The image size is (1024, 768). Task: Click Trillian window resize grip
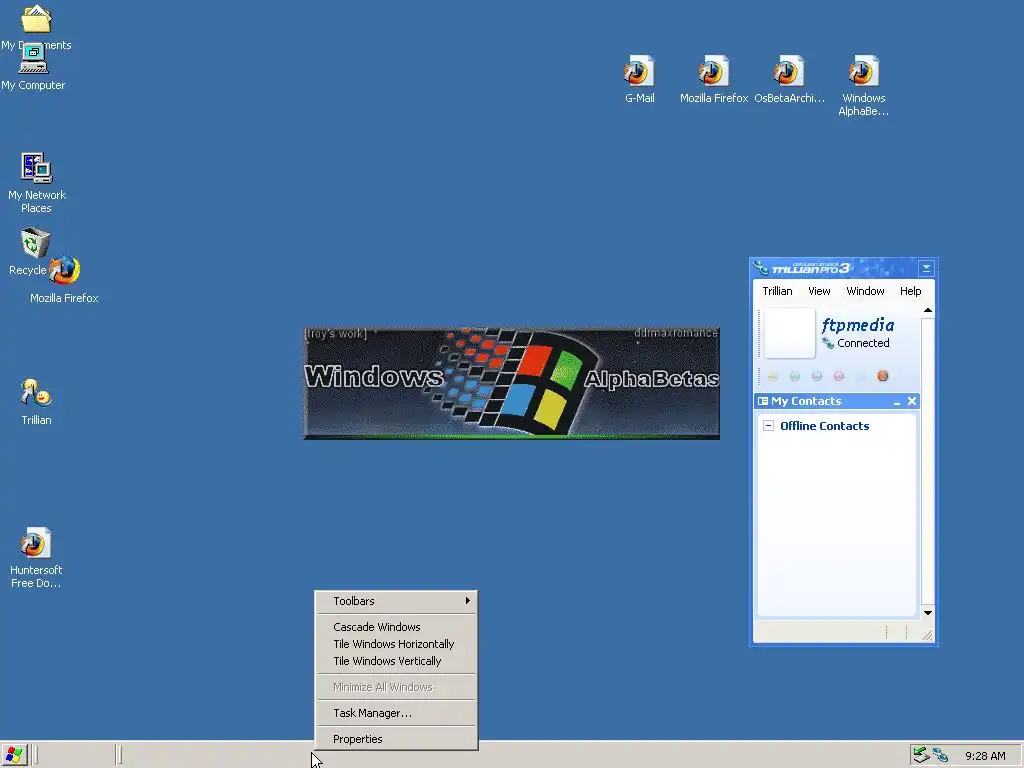click(x=927, y=635)
